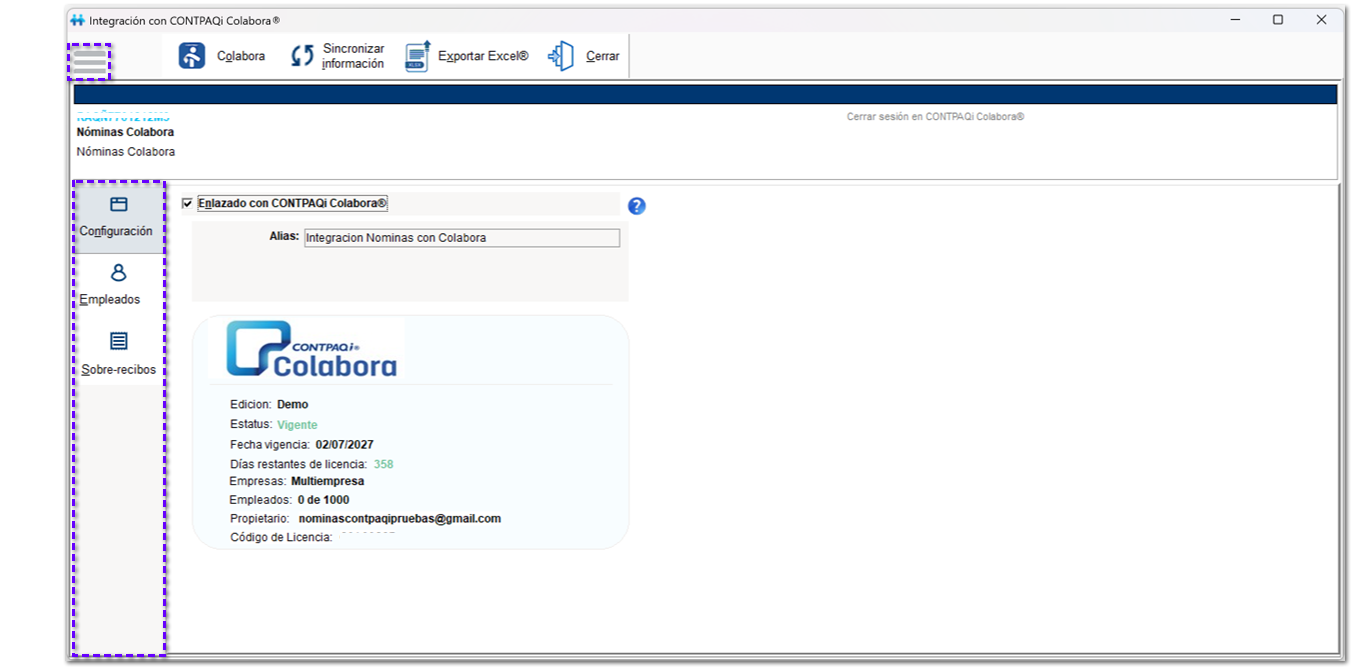Click the app icon in title bar
The width and height of the screenshot is (1354, 670).
tap(78, 20)
